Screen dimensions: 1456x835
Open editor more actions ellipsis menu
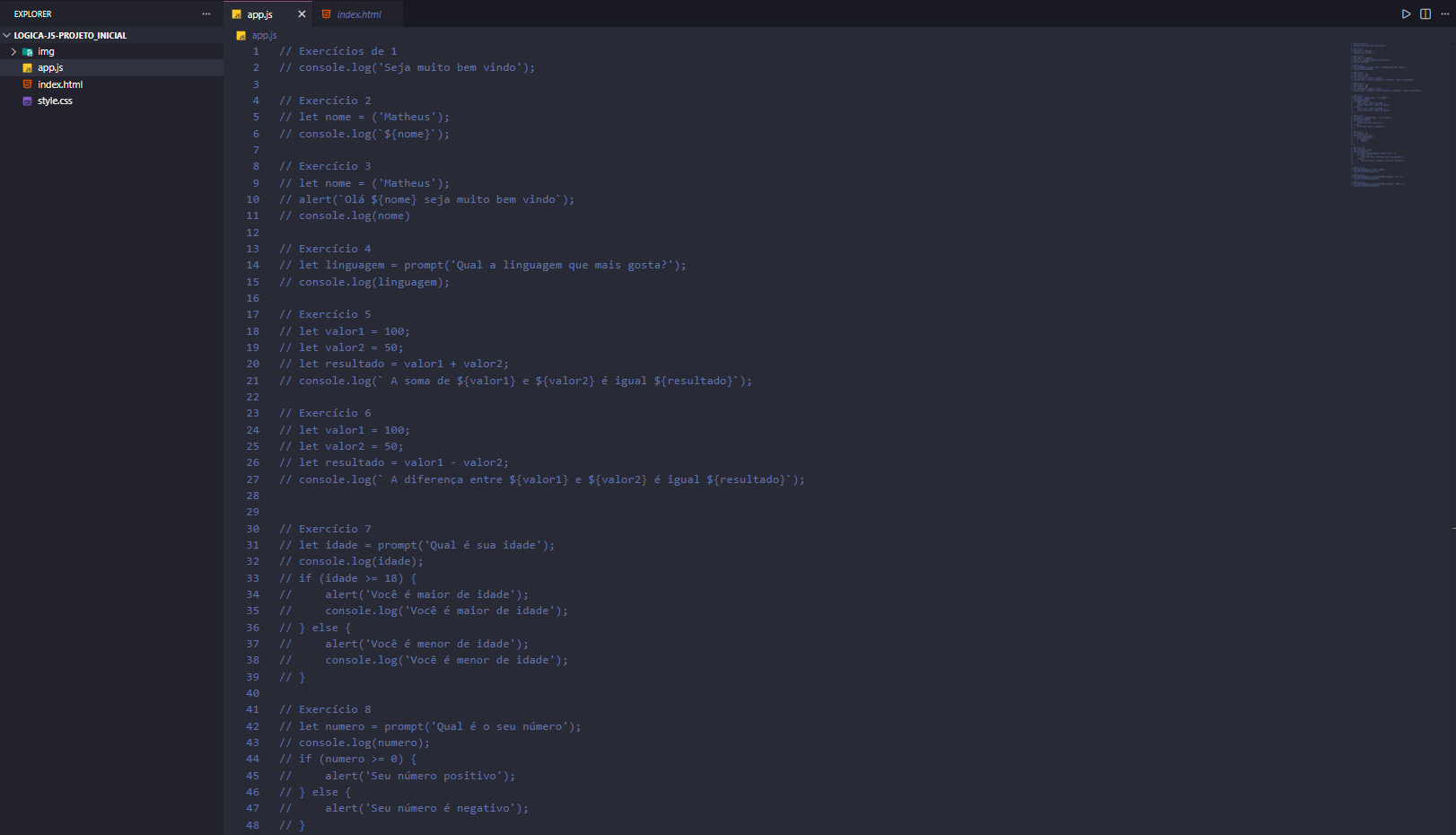[x=1444, y=13]
